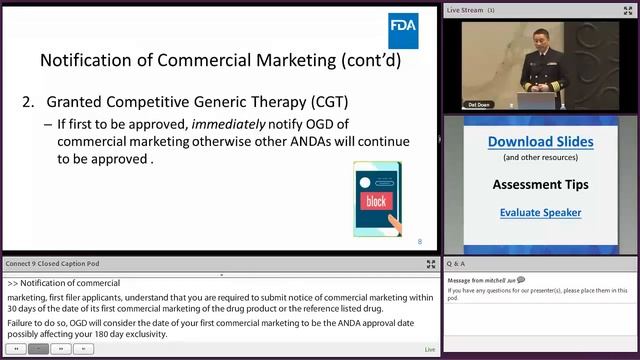The width and height of the screenshot is (640, 360).
Task: Click the Q & A pod title
Action: (x=456, y=264)
